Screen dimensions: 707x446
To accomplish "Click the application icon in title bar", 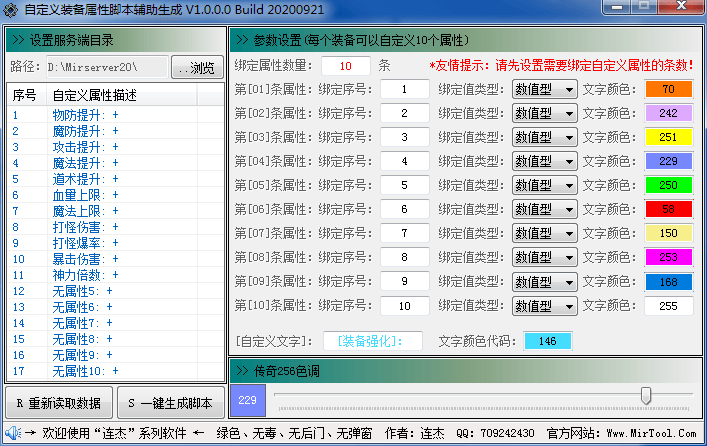I will 12,9.
